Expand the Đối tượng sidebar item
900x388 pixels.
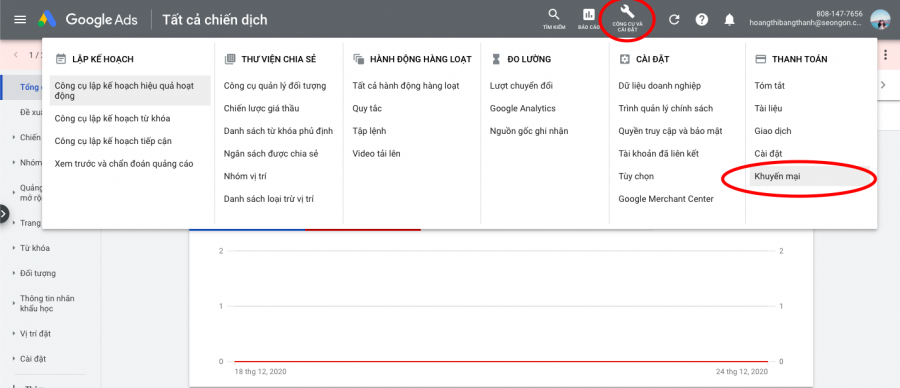[x=37, y=273]
